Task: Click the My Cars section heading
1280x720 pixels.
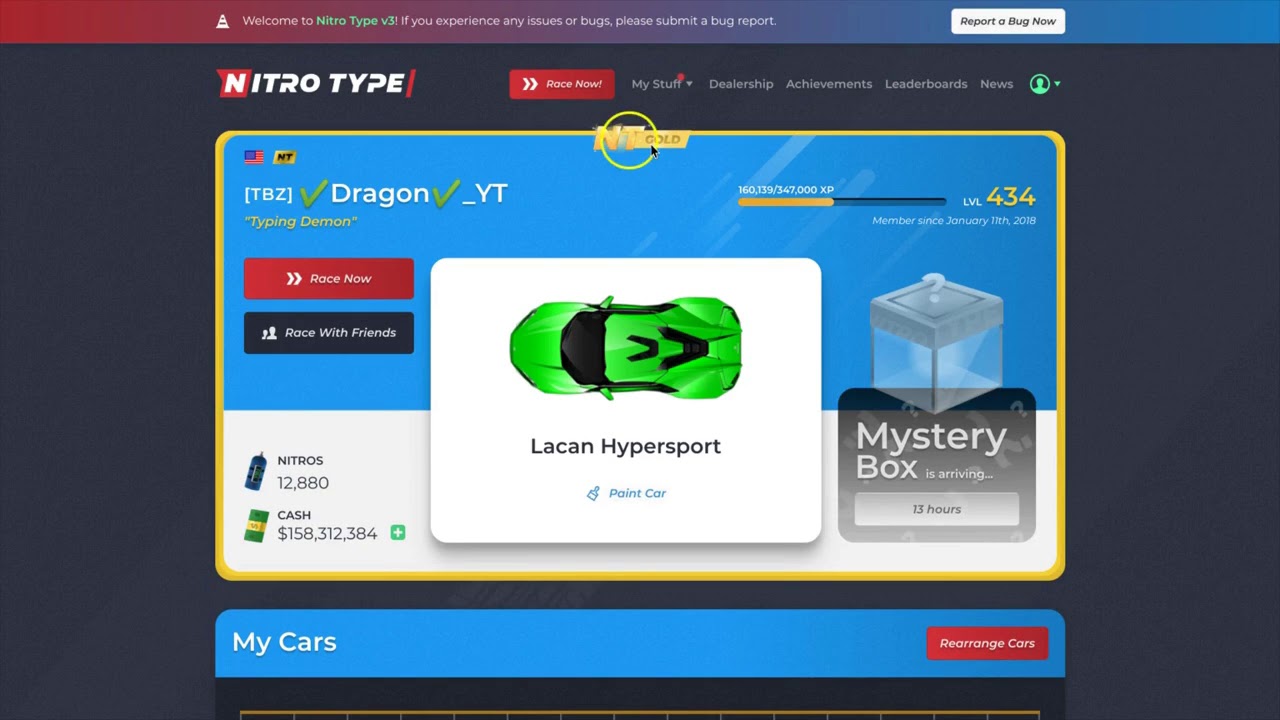Action: (284, 642)
